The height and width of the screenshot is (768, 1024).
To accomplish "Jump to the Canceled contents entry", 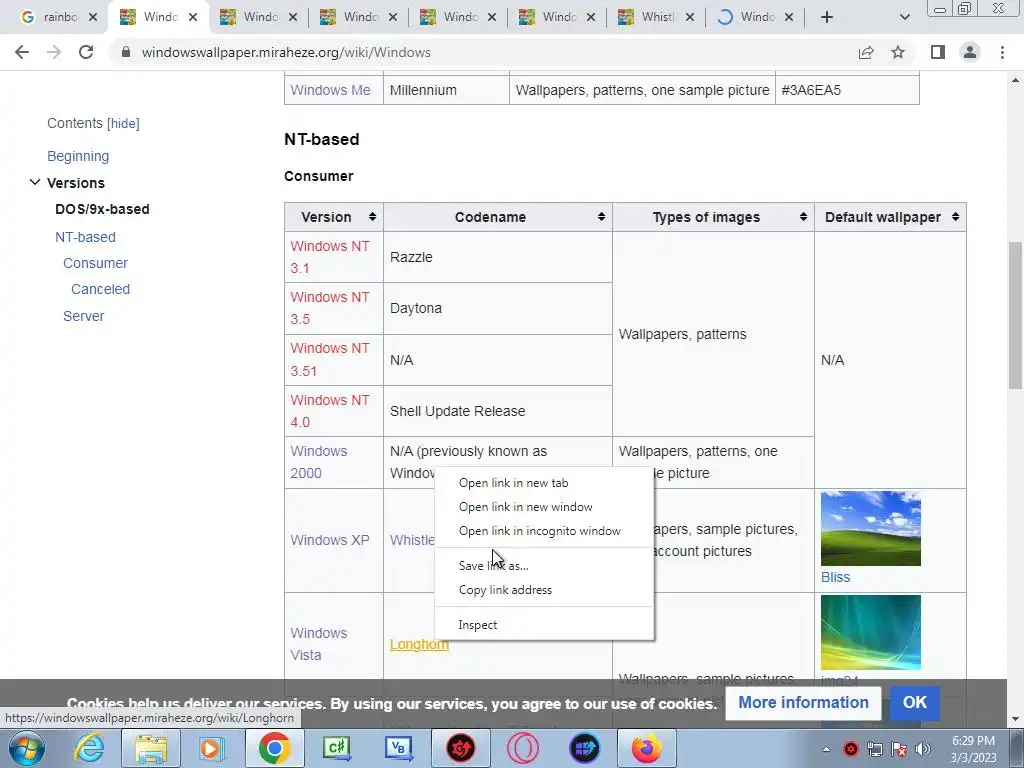I will 101,289.
